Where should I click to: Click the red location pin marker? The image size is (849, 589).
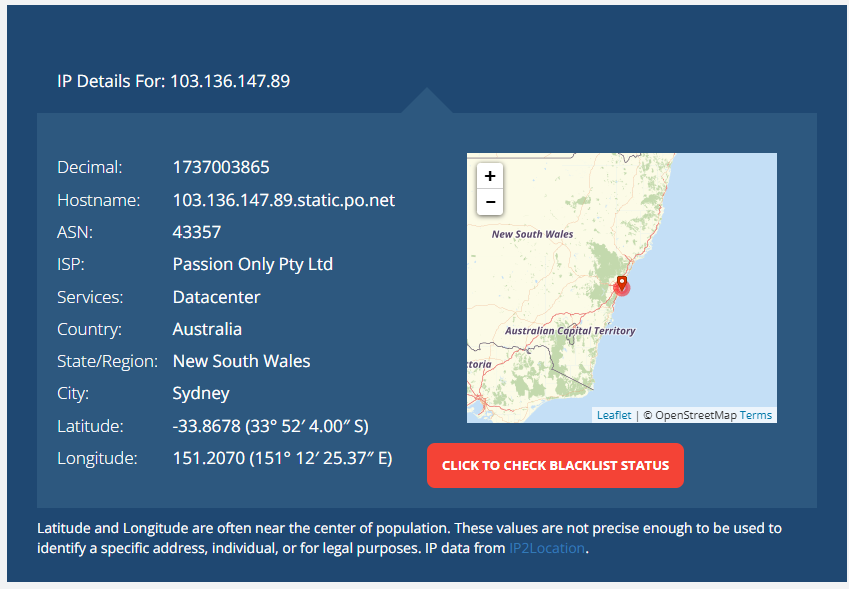click(x=622, y=283)
